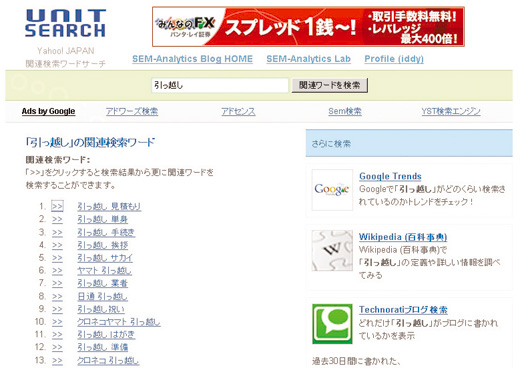The width and height of the screenshot is (520, 368).
Task: Click >> next to 引っ越し 単身
Action: (57, 219)
